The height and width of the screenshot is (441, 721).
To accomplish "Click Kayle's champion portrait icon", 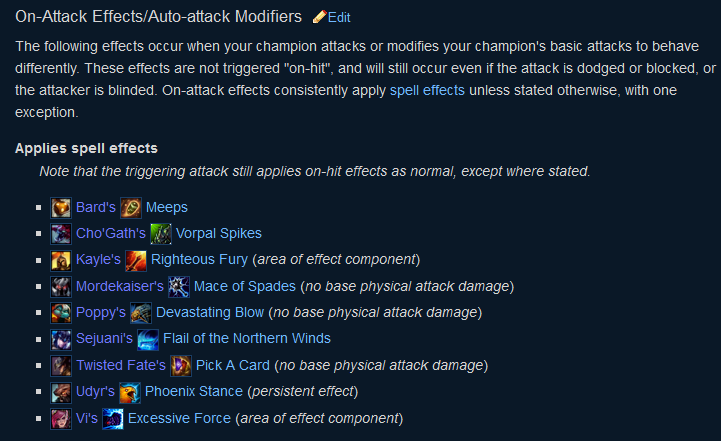I will tap(61, 260).
